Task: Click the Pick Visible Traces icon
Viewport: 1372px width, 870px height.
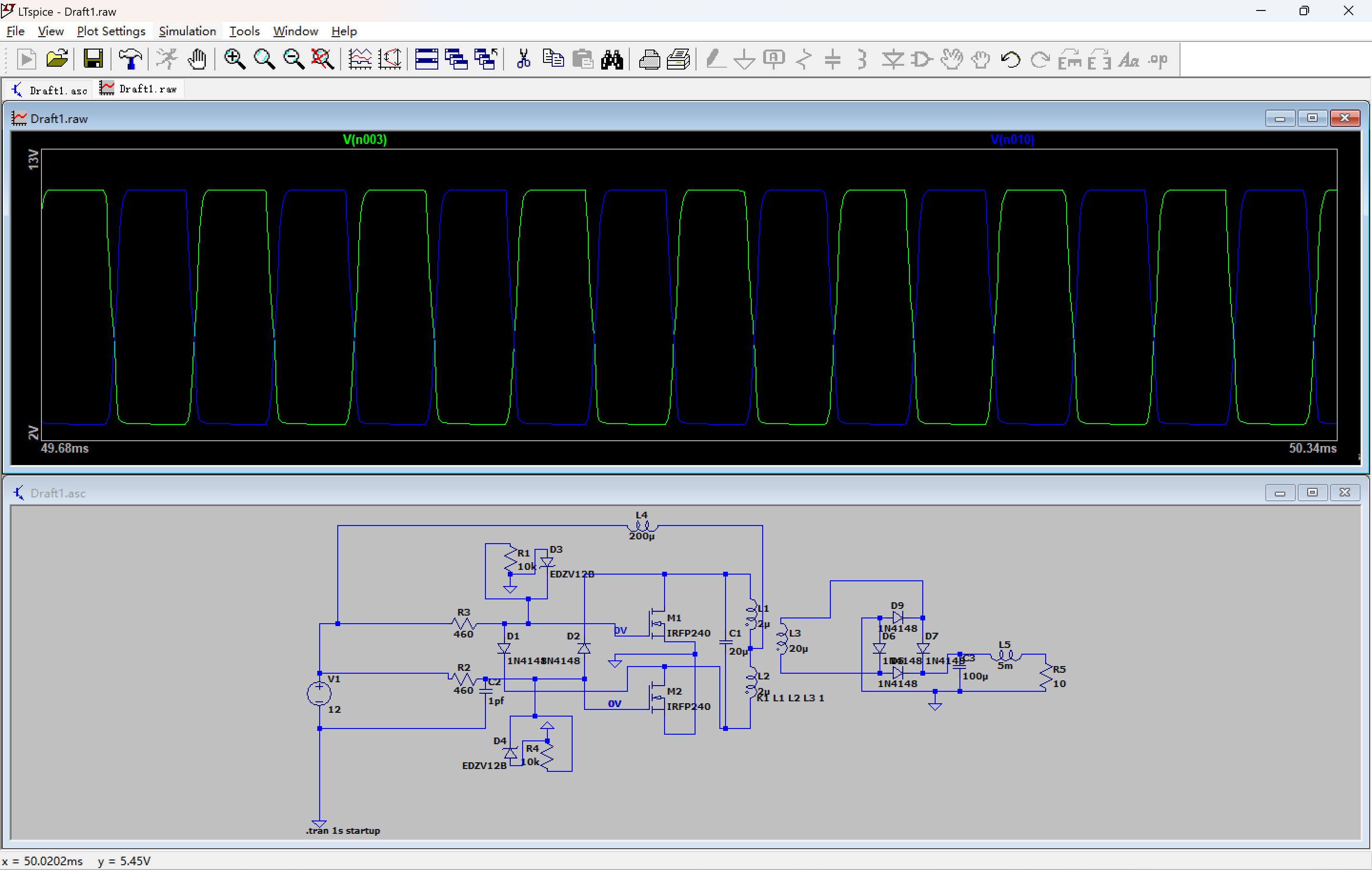Action: click(360, 59)
